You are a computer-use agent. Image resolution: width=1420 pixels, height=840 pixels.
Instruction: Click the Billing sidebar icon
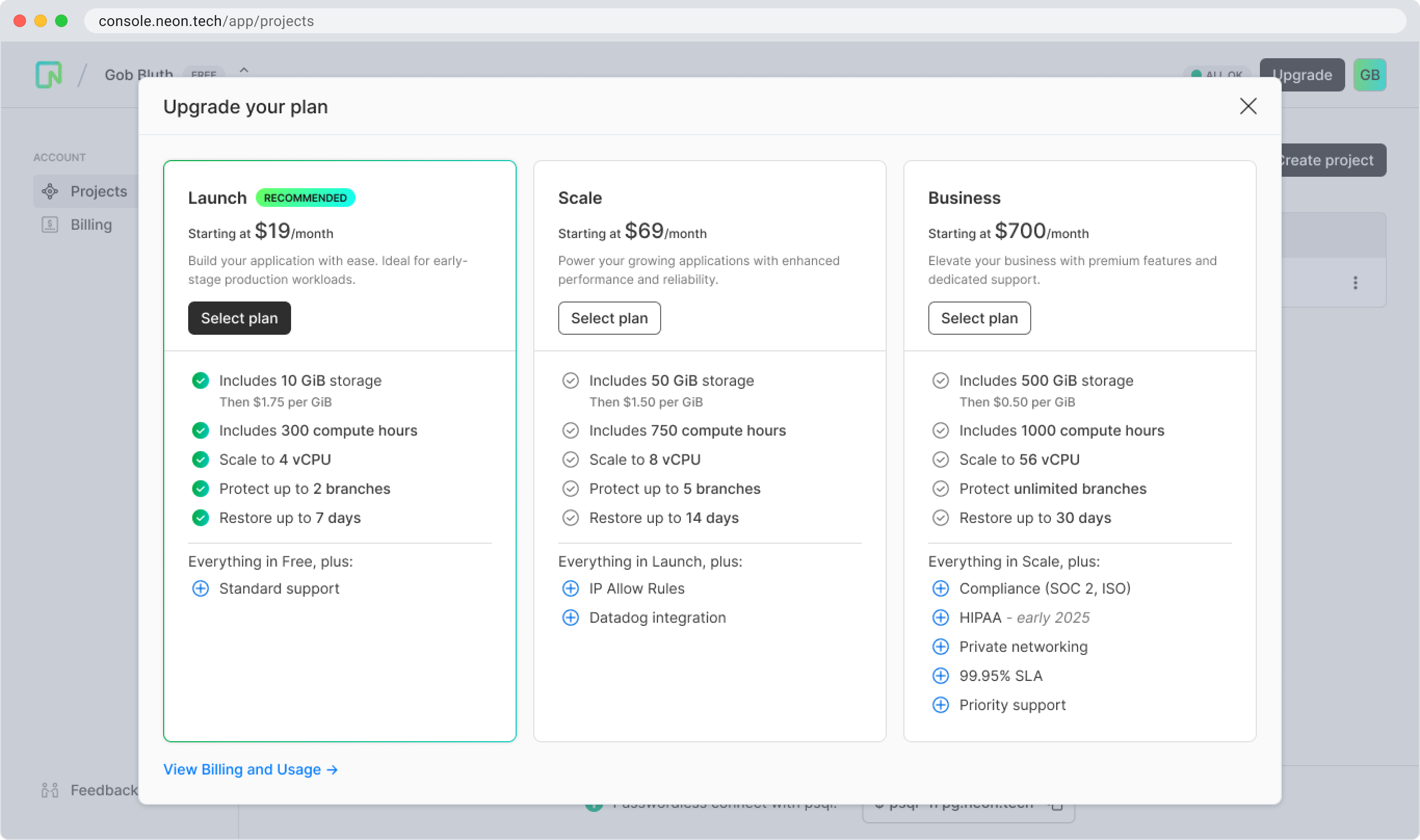click(x=50, y=225)
